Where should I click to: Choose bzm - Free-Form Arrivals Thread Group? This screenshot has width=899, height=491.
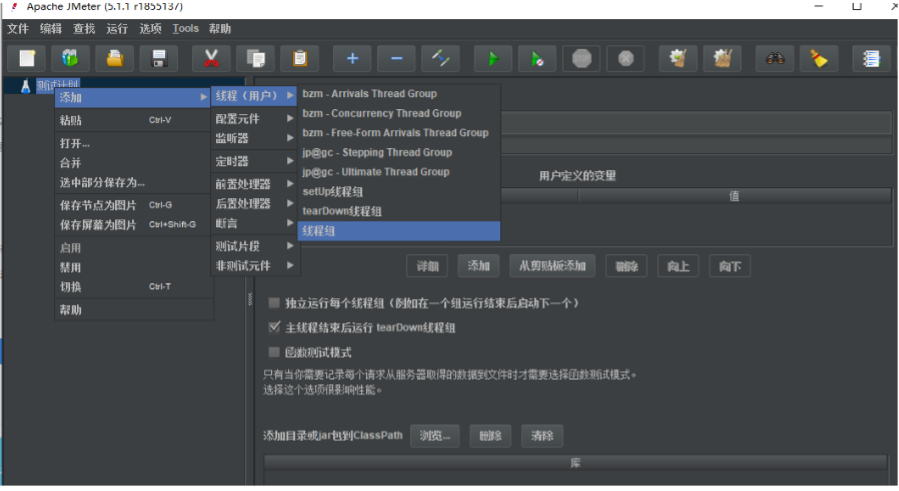[x=398, y=133]
